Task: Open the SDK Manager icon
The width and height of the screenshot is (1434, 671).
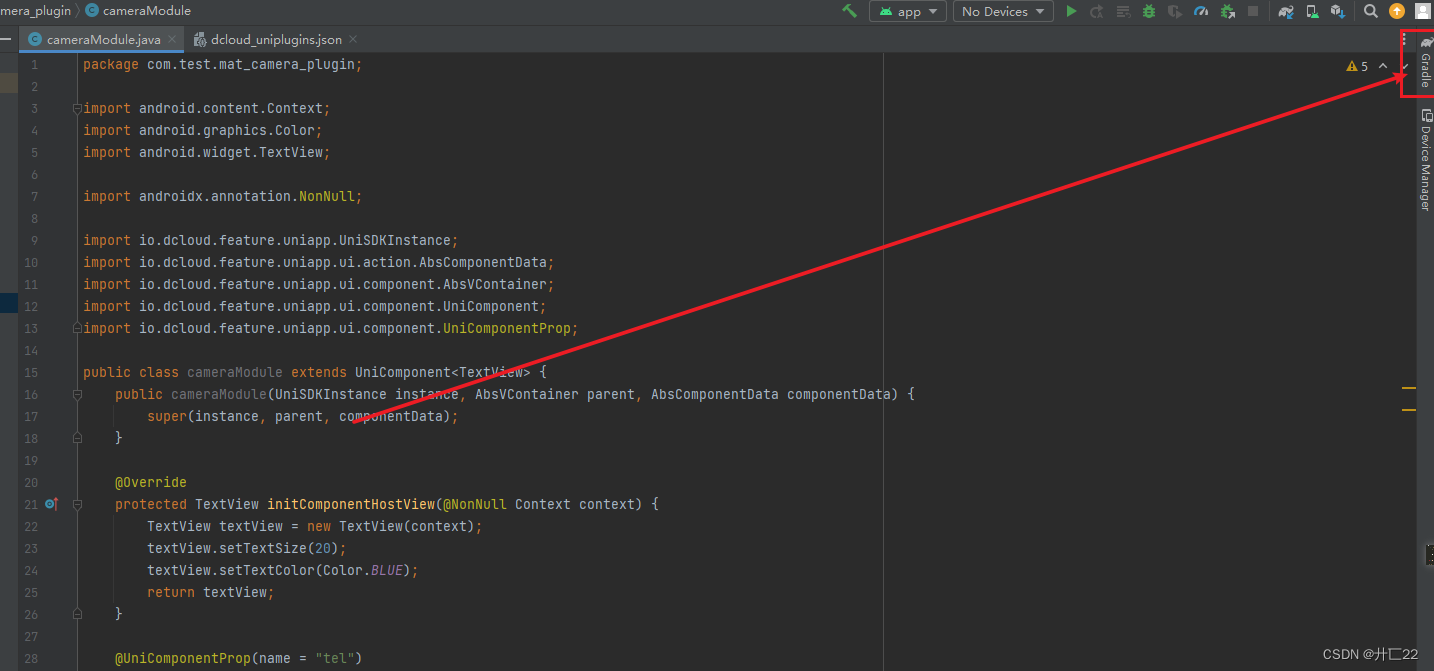Action: (x=1337, y=11)
